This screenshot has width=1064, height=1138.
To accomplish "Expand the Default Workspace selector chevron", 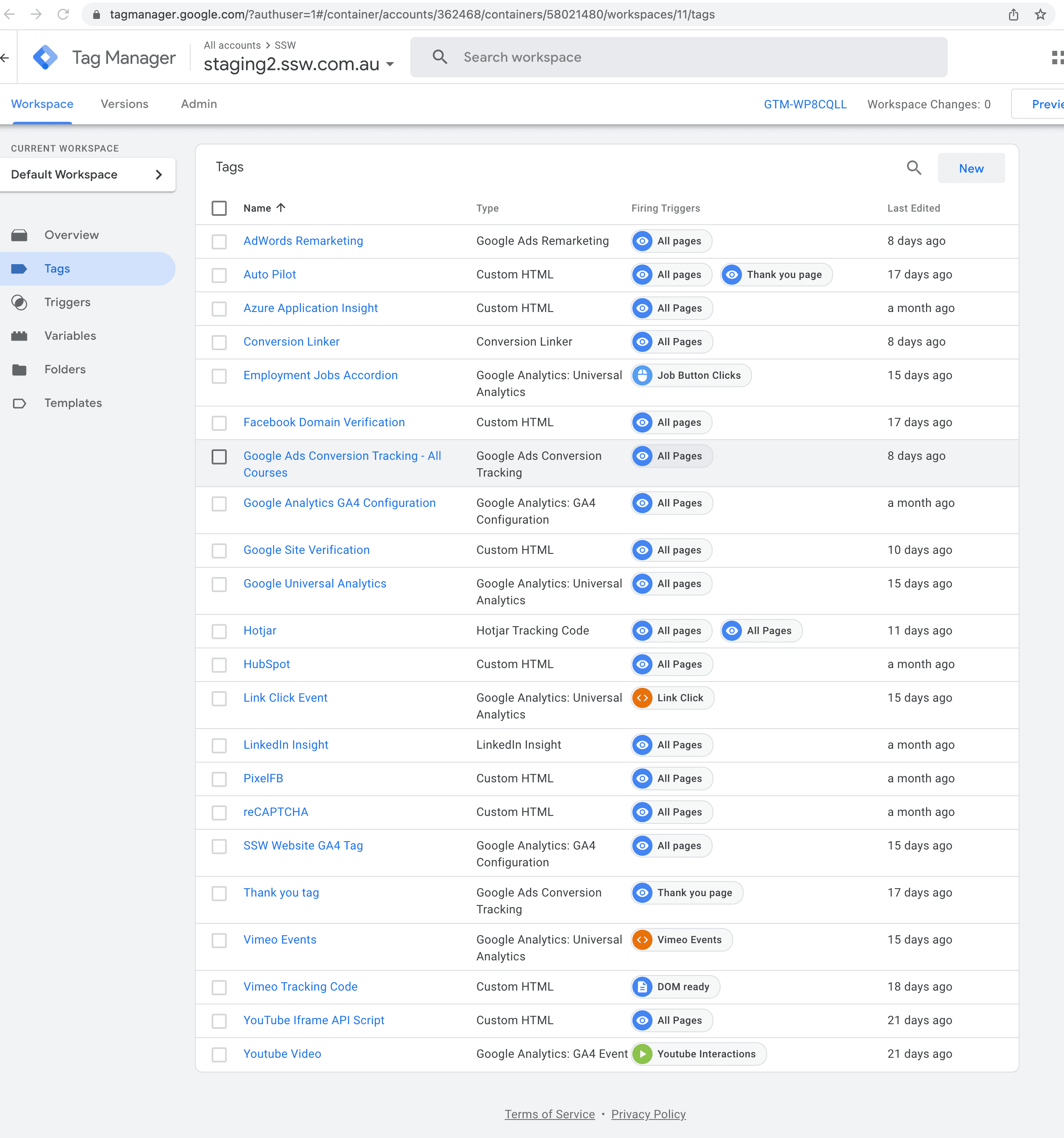I will (x=159, y=175).
